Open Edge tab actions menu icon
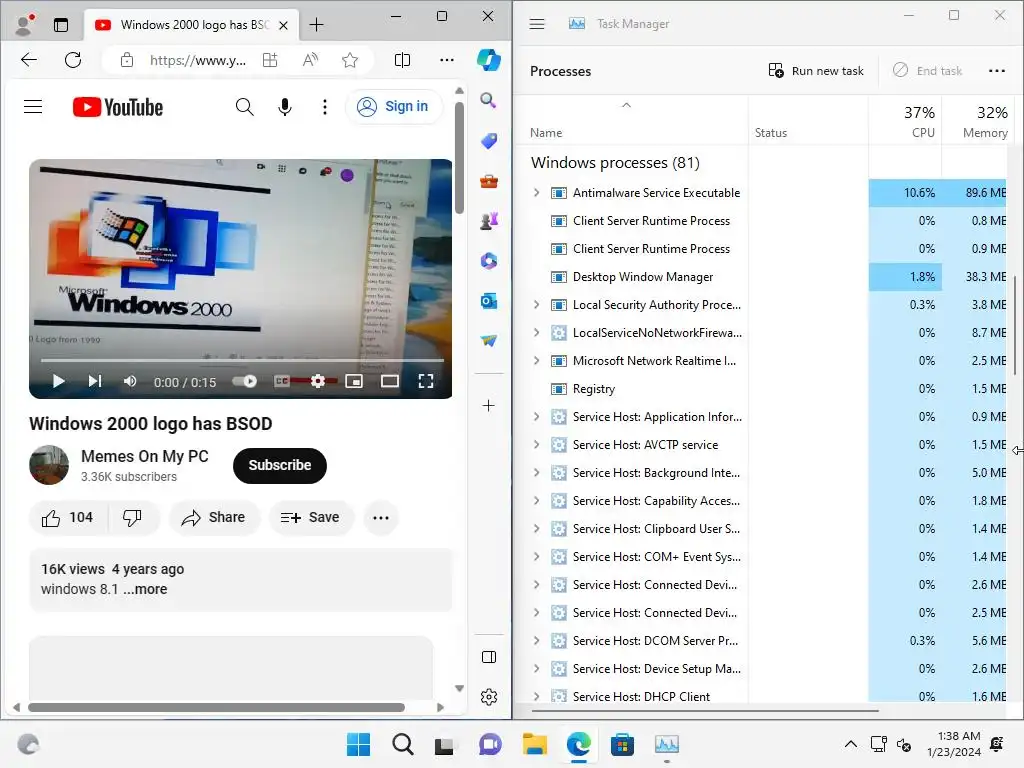1024x768 pixels. coord(61,25)
